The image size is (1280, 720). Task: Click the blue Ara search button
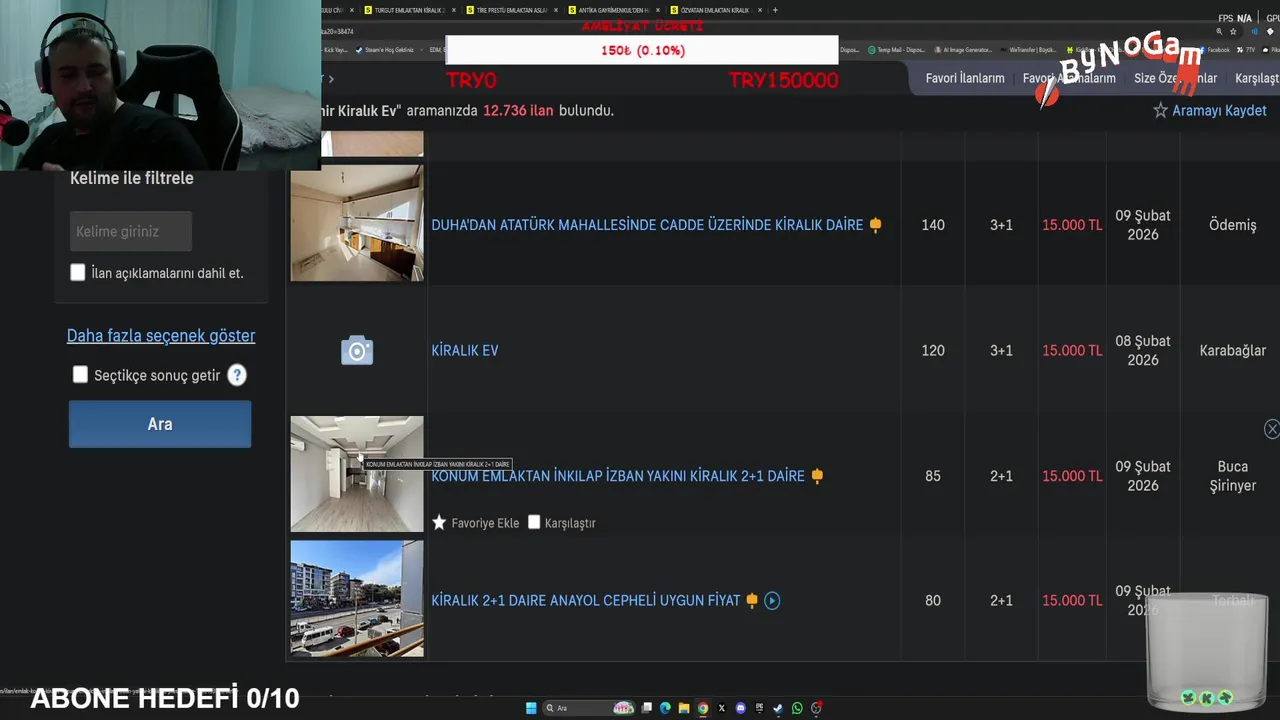click(x=160, y=424)
